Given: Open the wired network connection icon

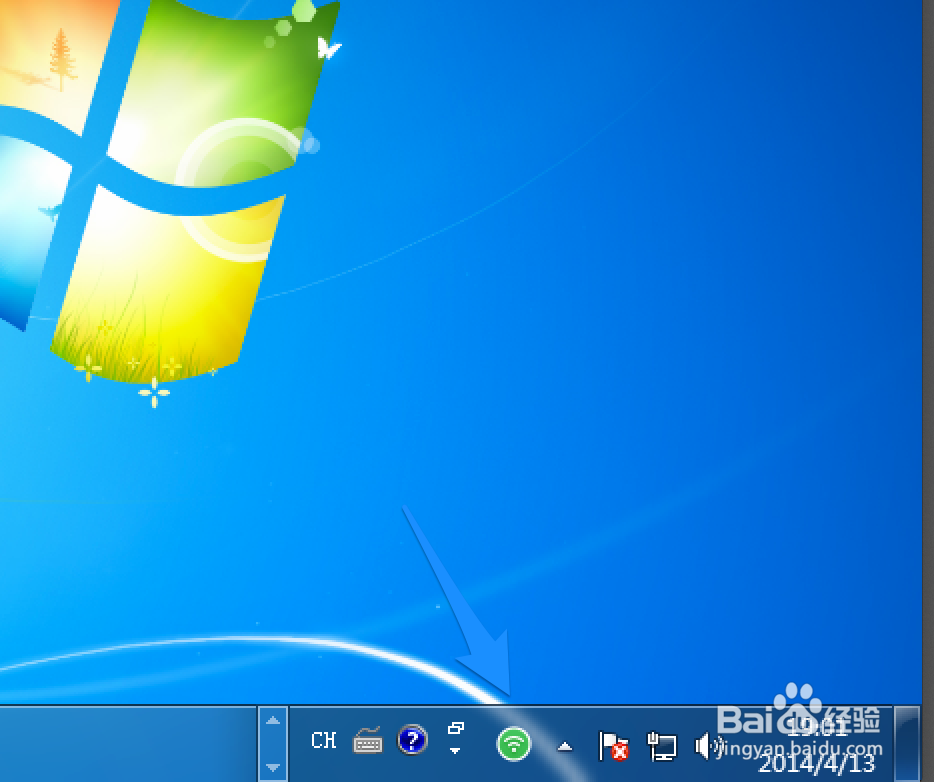Looking at the screenshot, I should tap(662, 746).
